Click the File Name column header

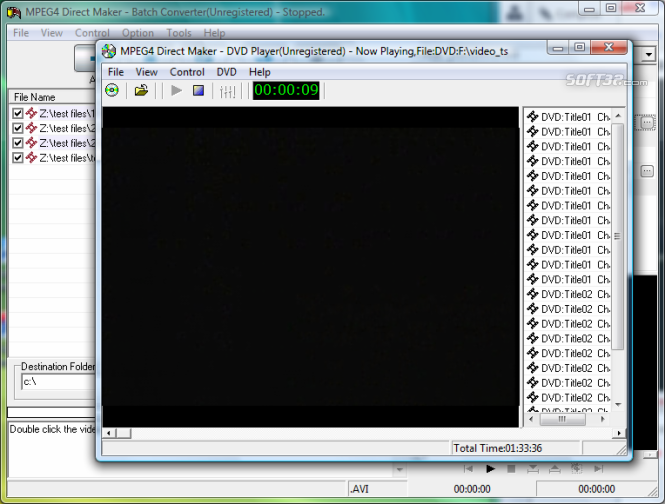click(52, 97)
